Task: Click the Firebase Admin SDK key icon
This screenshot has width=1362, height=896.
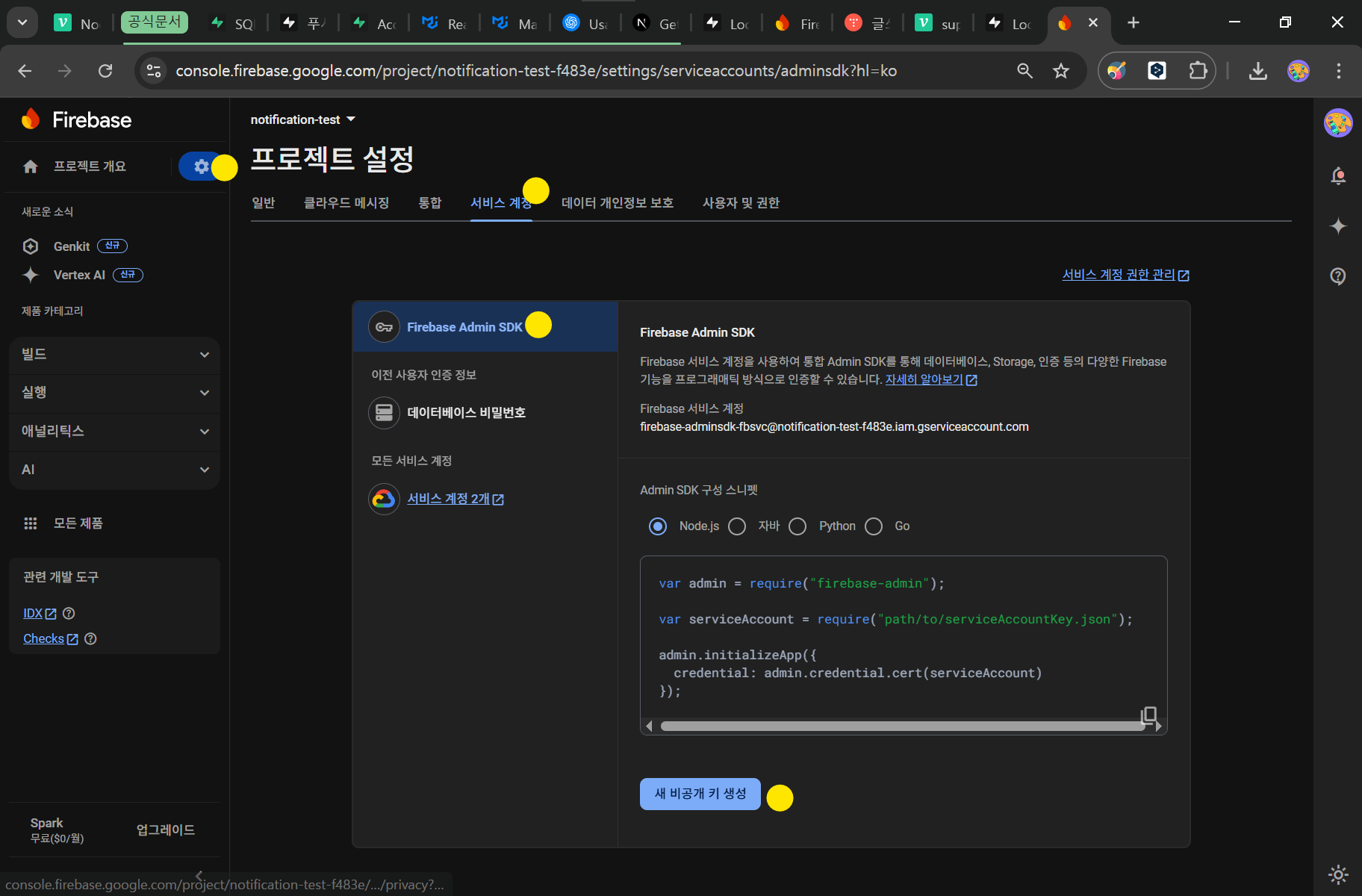Action: (384, 327)
